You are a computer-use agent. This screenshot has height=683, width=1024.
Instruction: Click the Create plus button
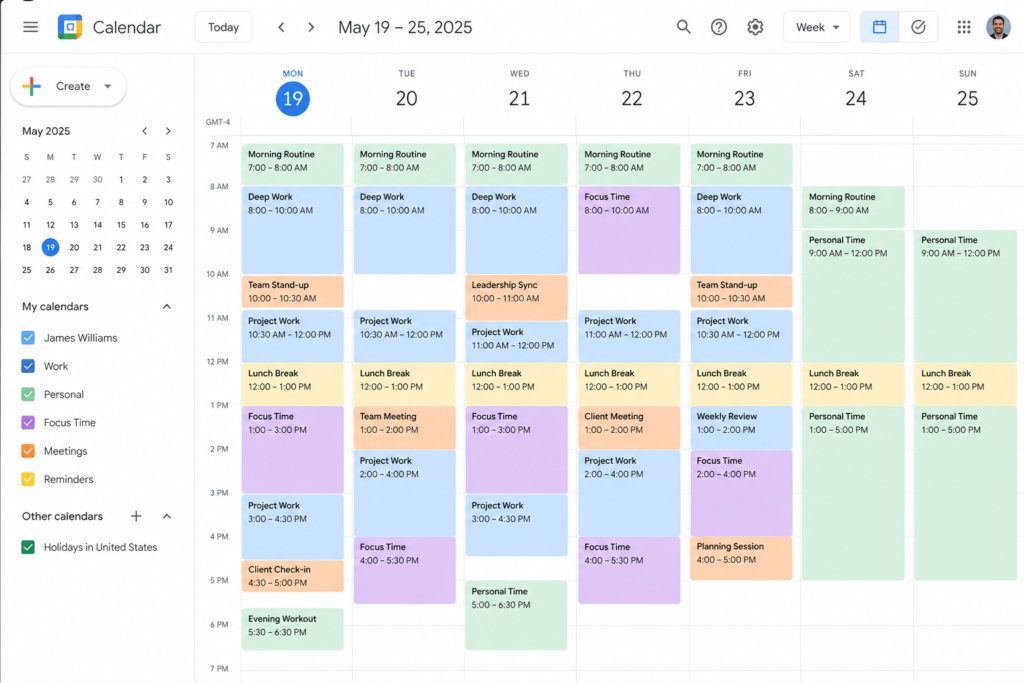pyautogui.click(x=68, y=86)
